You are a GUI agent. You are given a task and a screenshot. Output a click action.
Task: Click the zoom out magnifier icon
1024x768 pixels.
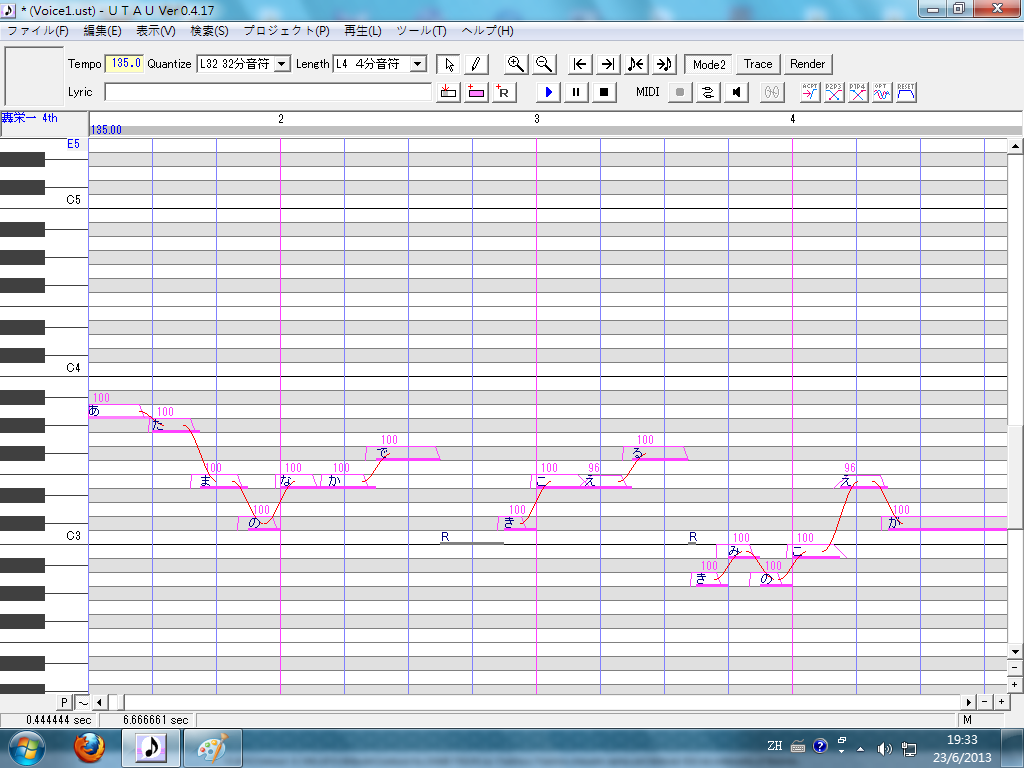[544, 64]
